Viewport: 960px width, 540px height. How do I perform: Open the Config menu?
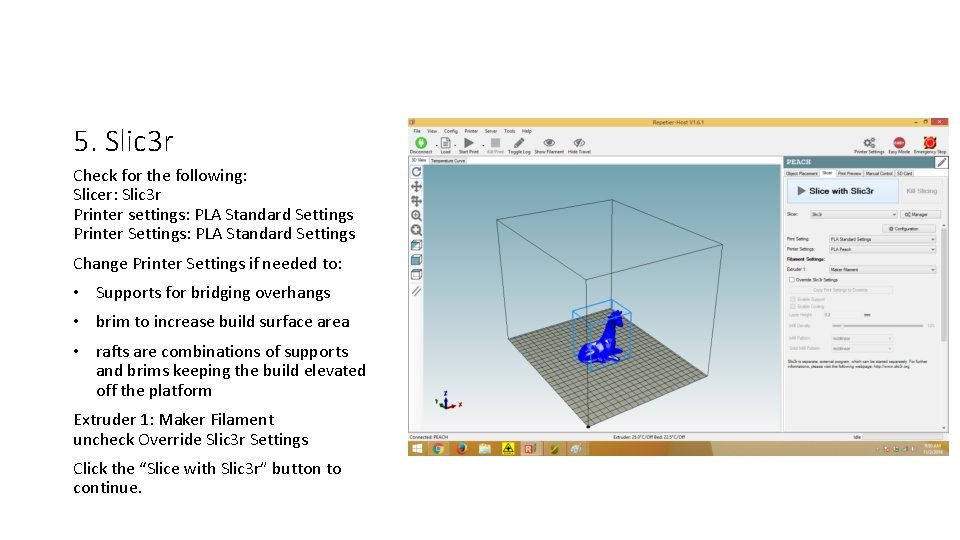pyautogui.click(x=451, y=131)
